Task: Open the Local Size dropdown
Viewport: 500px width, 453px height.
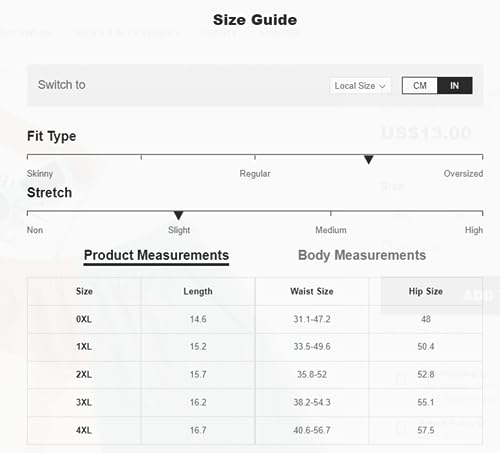Action: coord(360,86)
